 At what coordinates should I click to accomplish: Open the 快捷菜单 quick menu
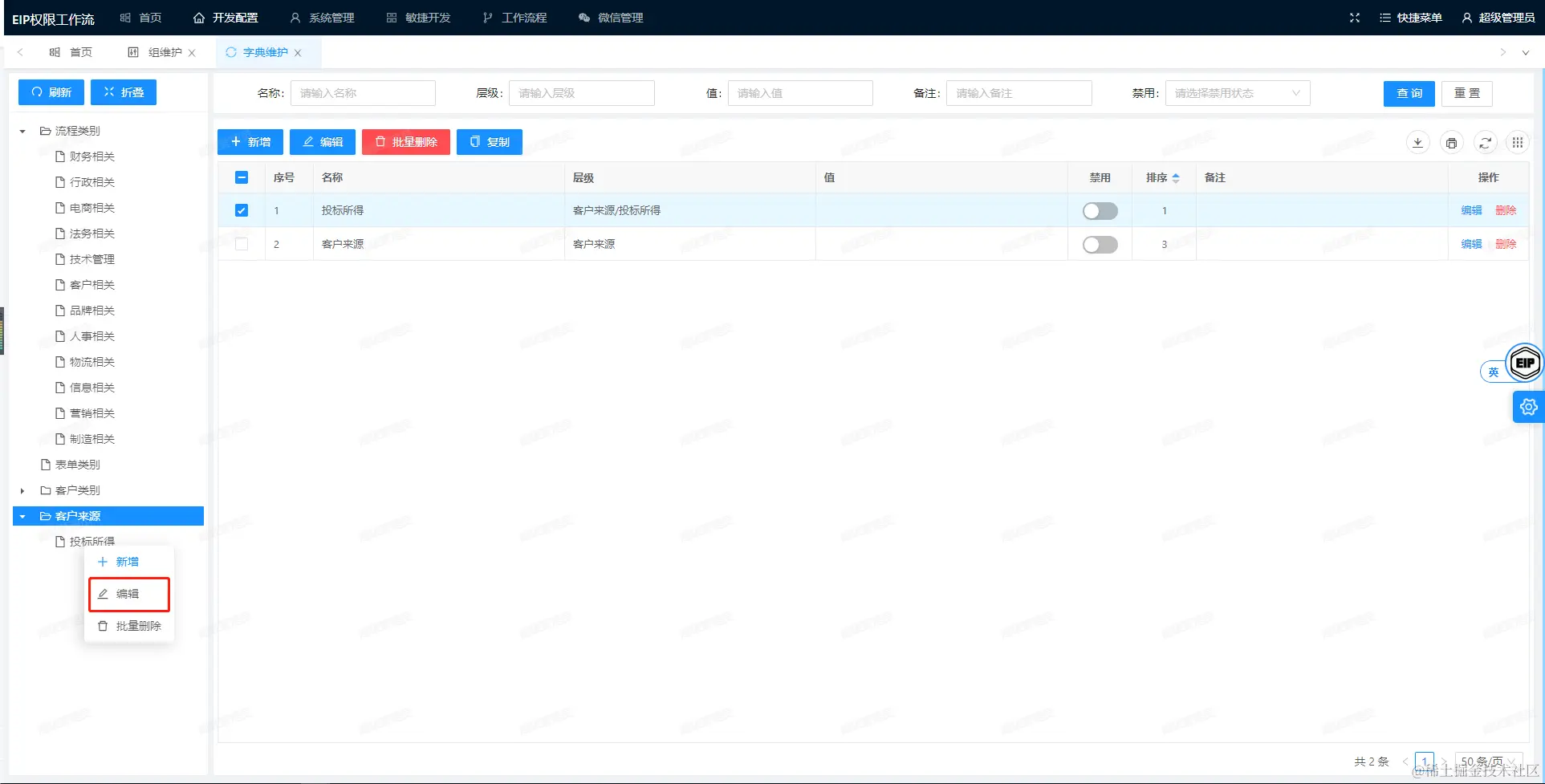1410,18
